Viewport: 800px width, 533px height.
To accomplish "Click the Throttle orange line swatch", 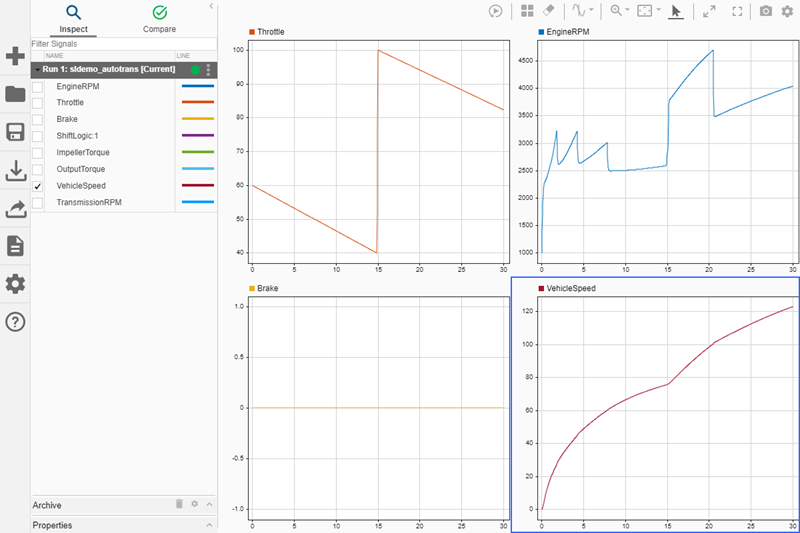I will (198, 102).
